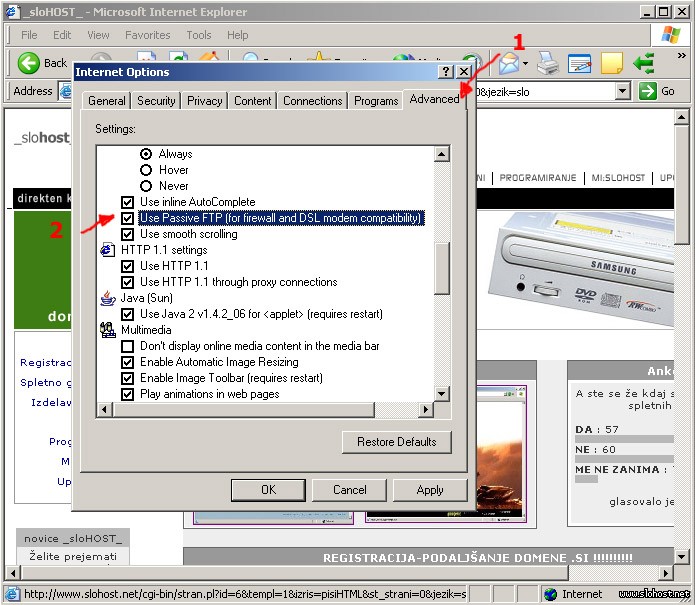Click the Multimedia category icon

(107, 330)
